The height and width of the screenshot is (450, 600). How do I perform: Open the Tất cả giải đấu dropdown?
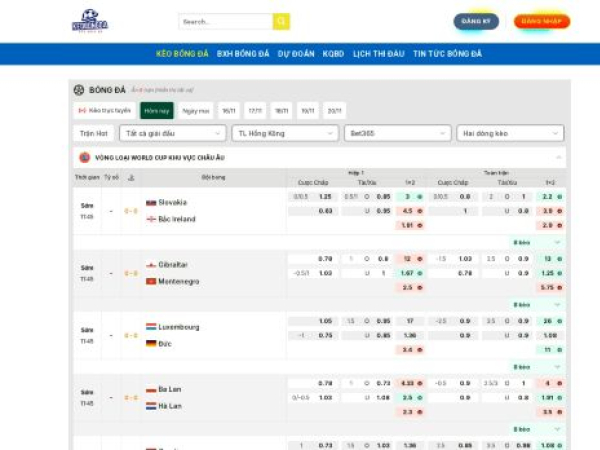[171, 133]
